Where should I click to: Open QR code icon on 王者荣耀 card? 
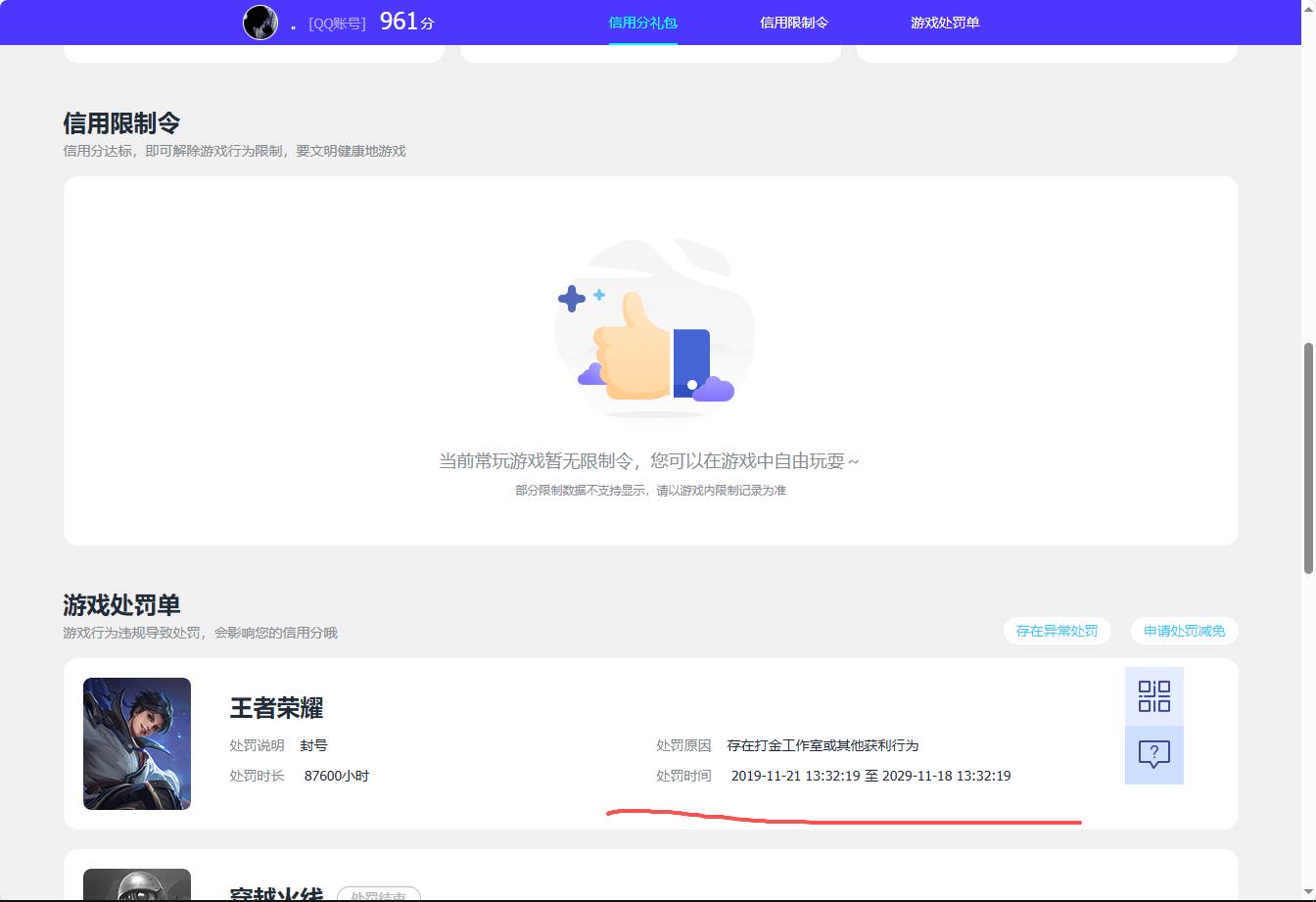click(1154, 696)
